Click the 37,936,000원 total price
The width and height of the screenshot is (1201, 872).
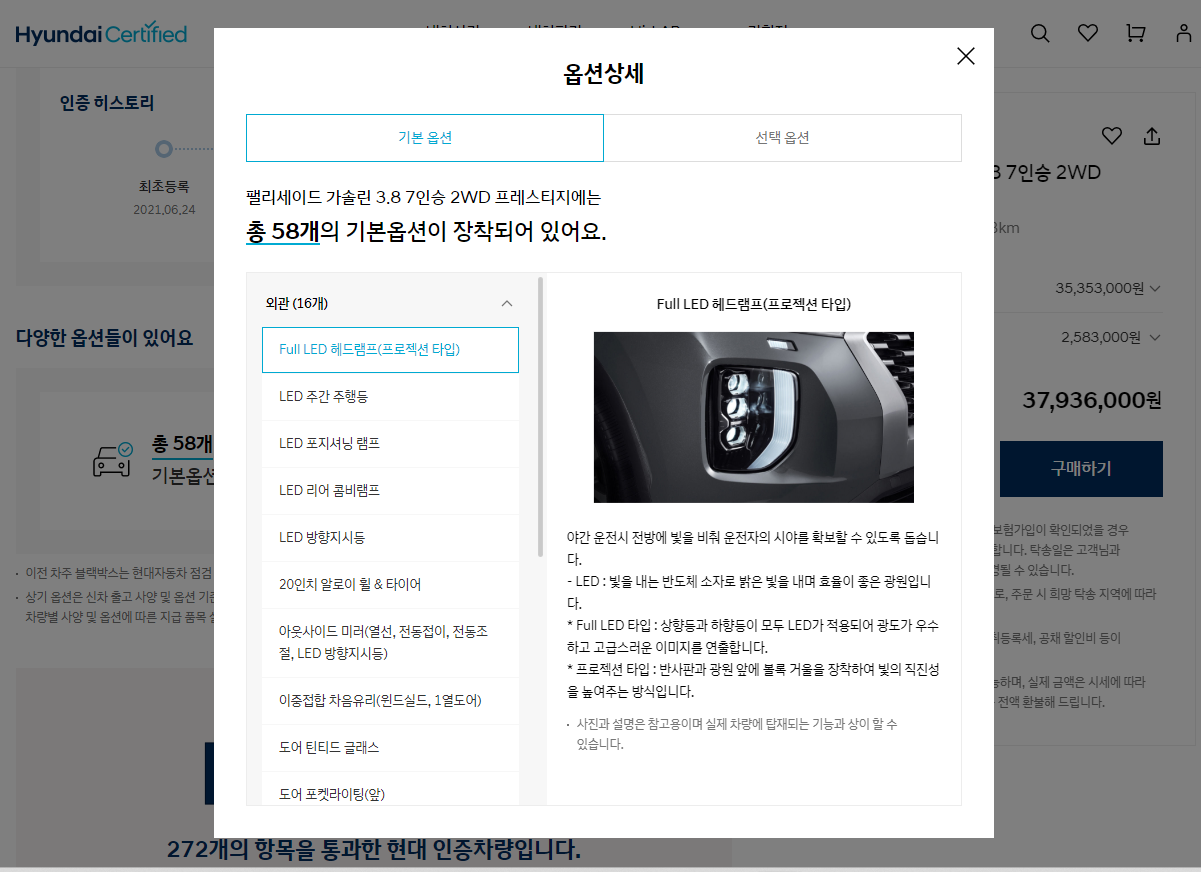point(1092,400)
